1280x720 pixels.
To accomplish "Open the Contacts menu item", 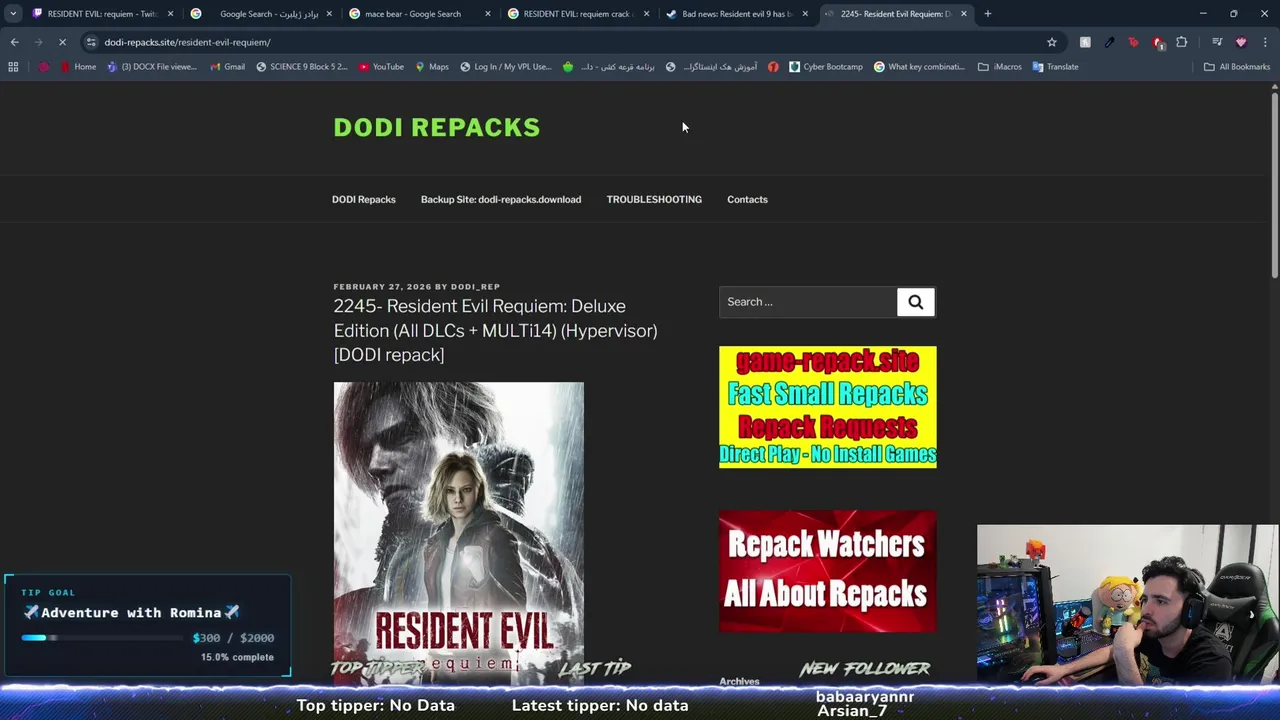I will [x=747, y=199].
